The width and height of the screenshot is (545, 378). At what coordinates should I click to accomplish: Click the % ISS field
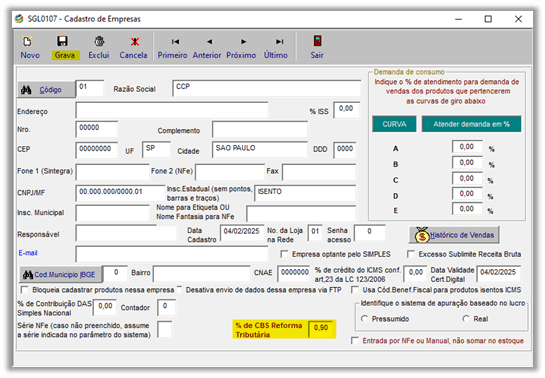click(x=347, y=110)
